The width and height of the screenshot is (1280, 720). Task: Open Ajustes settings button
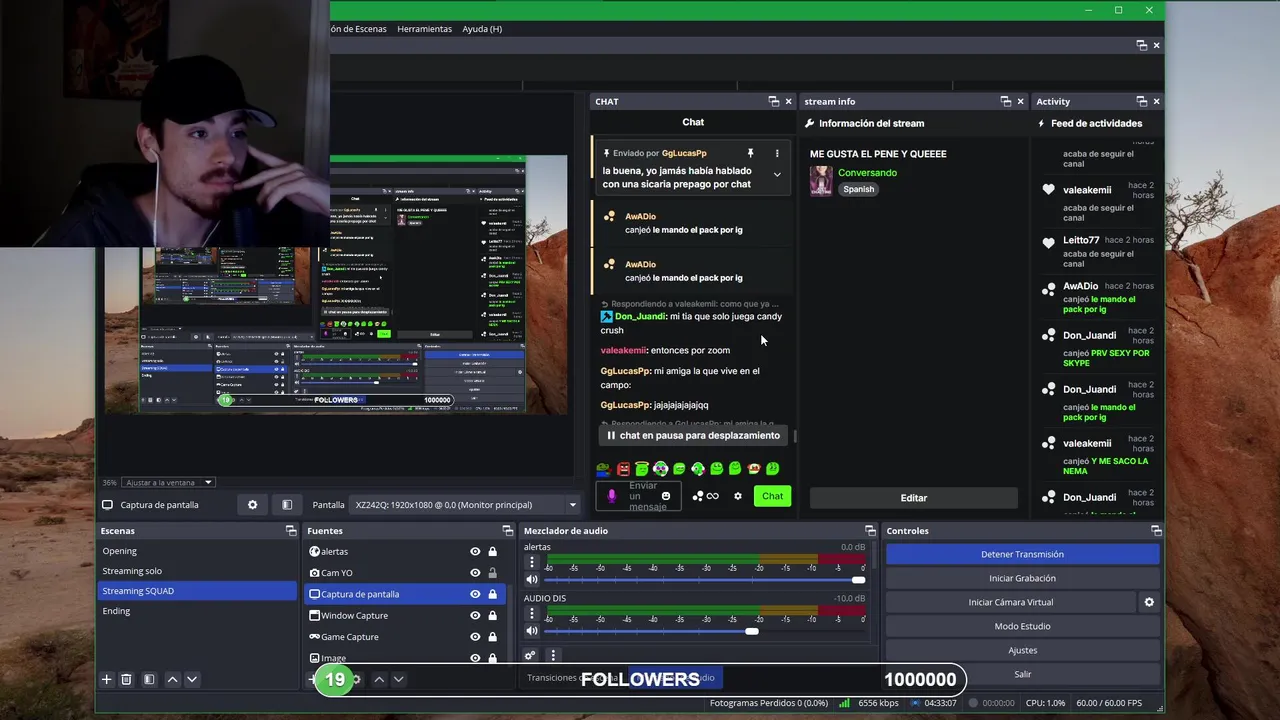click(1022, 650)
